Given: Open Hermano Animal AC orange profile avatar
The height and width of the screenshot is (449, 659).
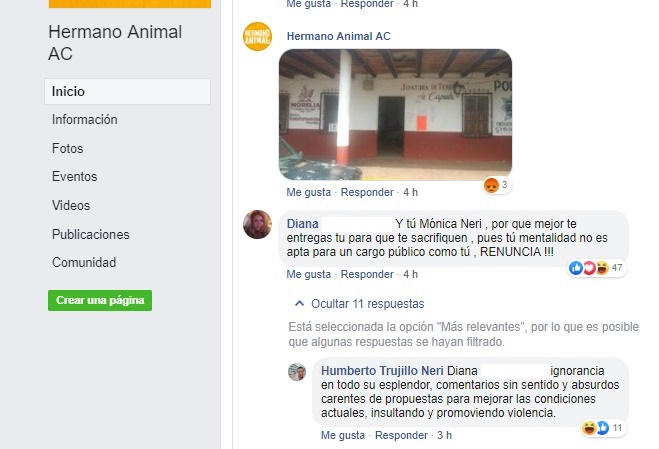Looking at the screenshot, I should point(257,37).
